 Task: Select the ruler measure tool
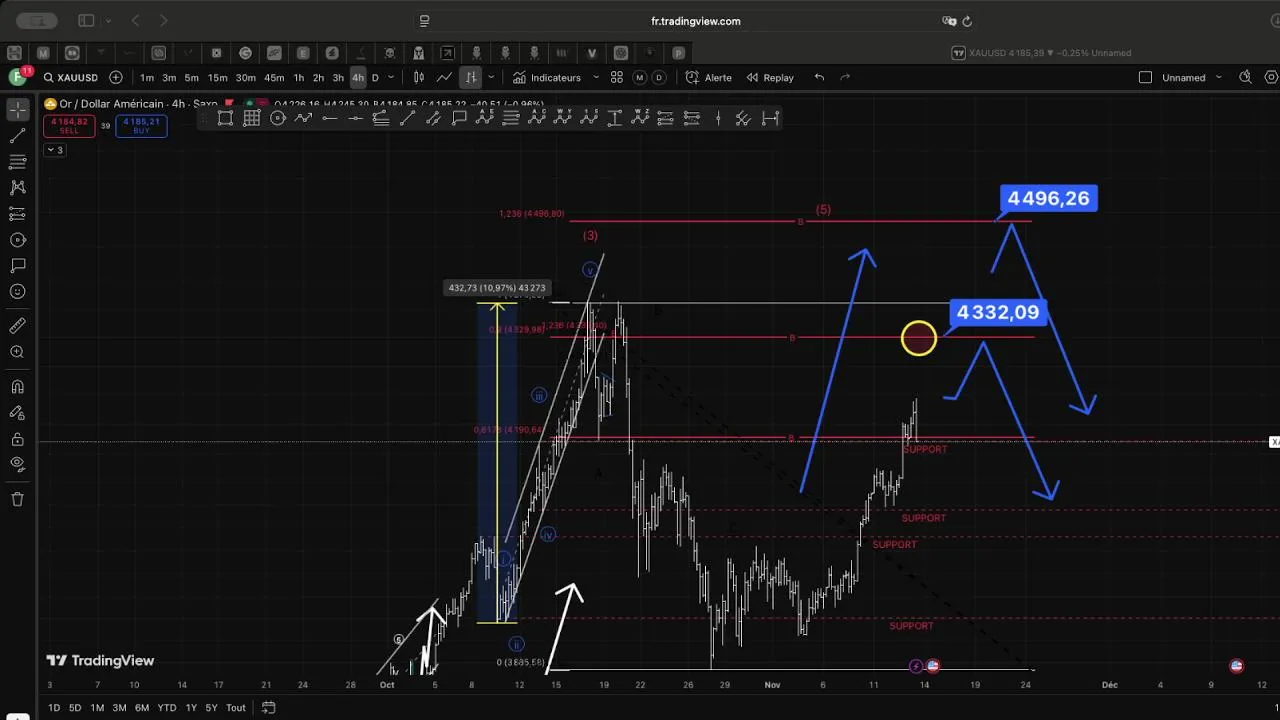point(17,326)
